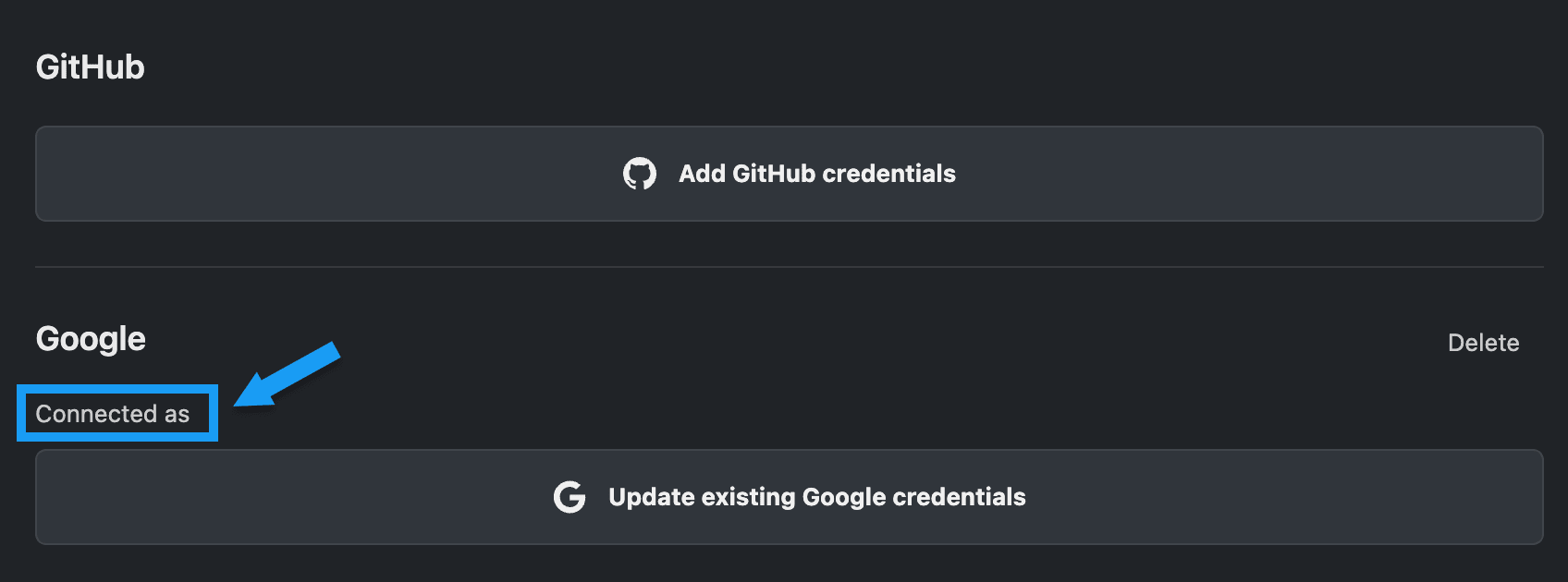
Task: Select the GitHub section heading
Action: (x=91, y=67)
